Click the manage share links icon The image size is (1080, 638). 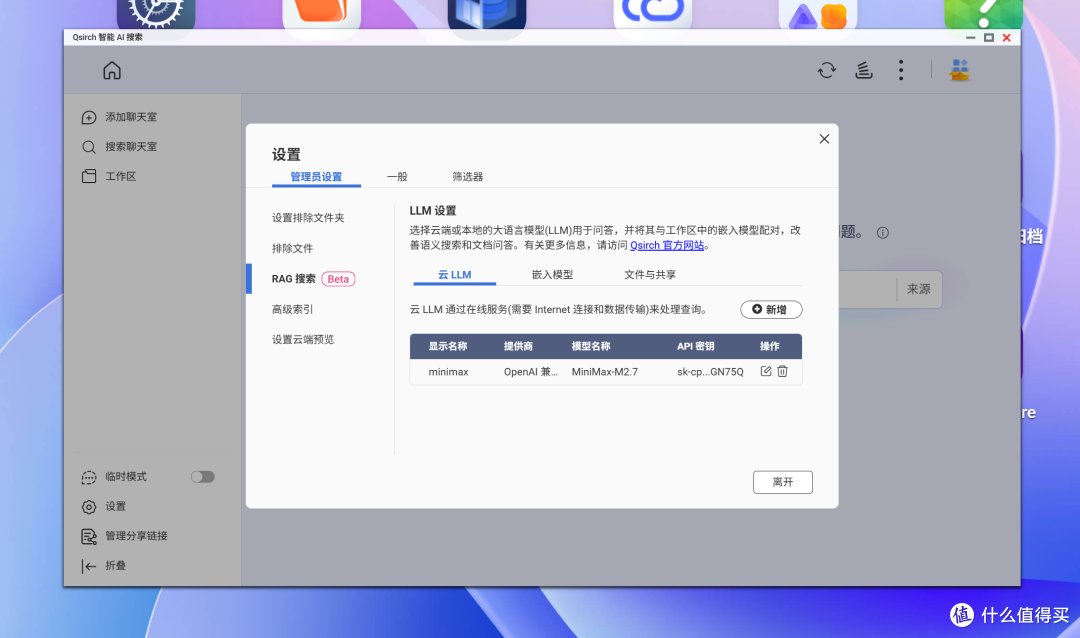coord(89,536)
